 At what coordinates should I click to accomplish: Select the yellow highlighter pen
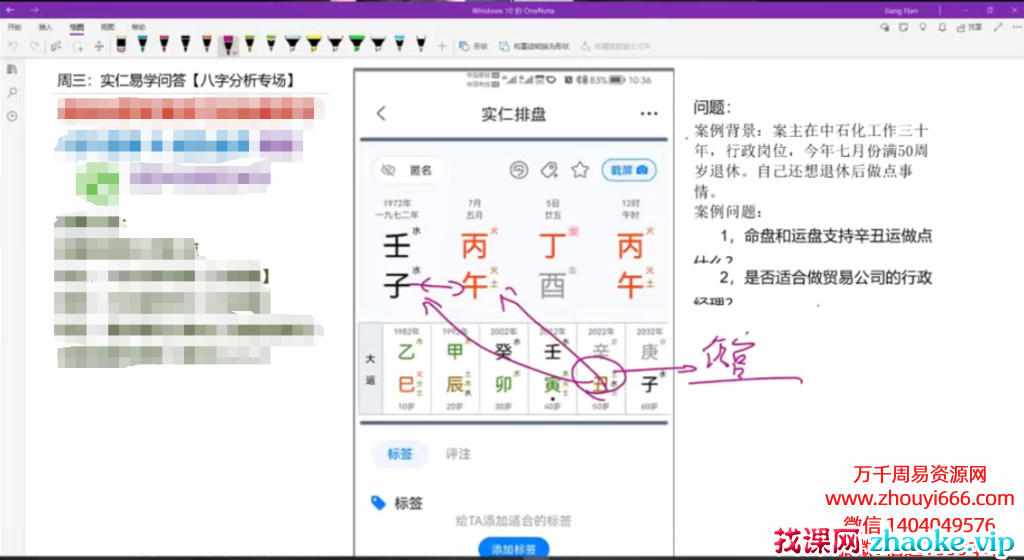tap(313, 45)
